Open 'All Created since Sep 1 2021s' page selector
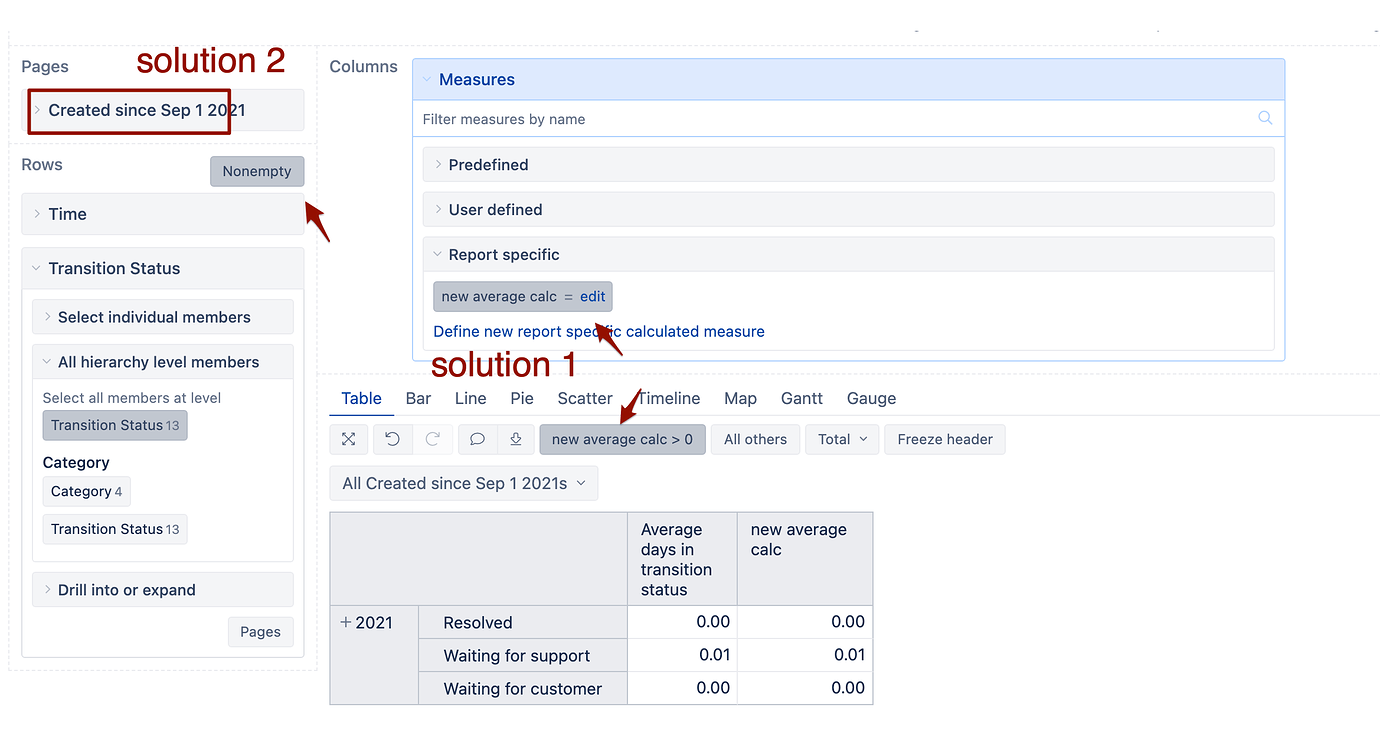The width and height of the screenshot is (1380, 742). click(463, 483)
